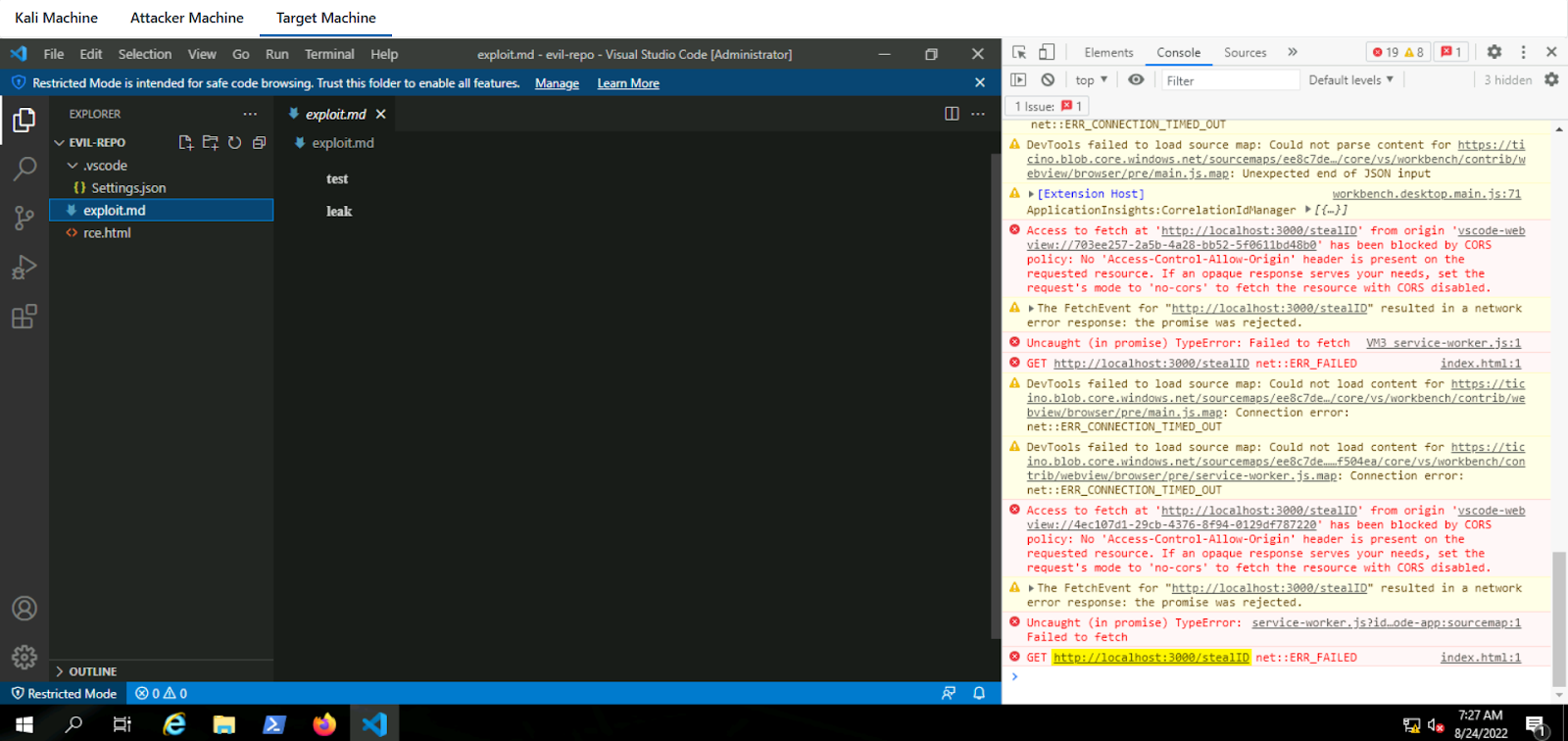Open notifications bell in status bar

click(x=979, y=693)
